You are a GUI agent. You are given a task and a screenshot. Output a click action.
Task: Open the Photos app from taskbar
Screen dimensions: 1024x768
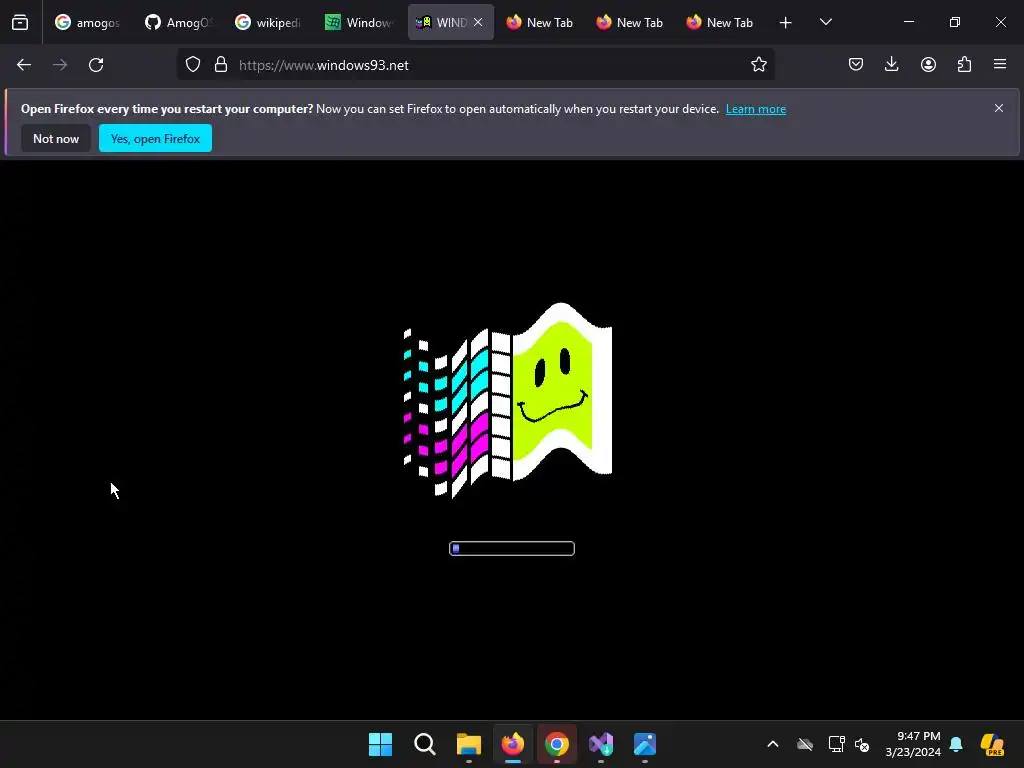(x=645, y=744)
